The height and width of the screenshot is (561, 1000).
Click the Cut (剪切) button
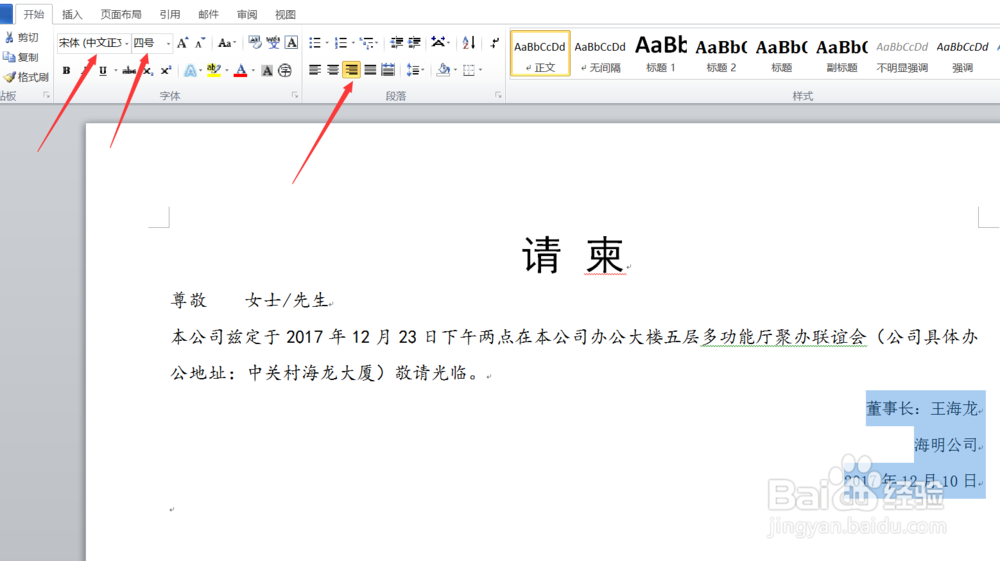tap(21, 38)
